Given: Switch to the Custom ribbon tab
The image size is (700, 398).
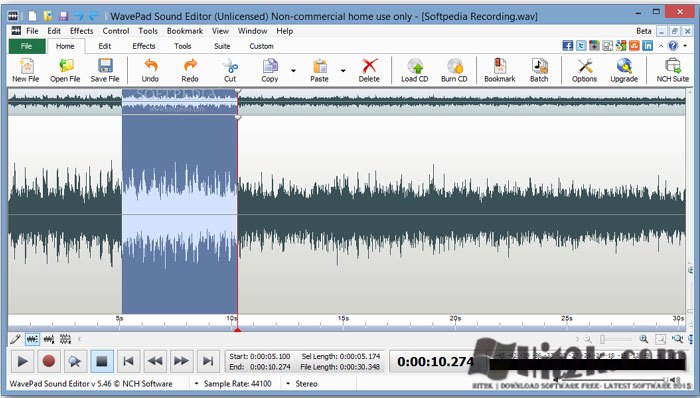Looking at the screenshot, I should point(262,46).
